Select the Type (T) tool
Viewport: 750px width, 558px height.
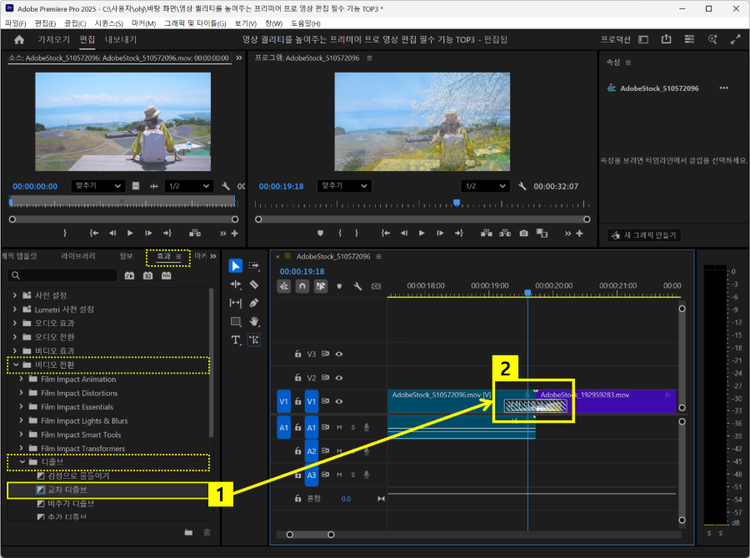pos(236,340)
